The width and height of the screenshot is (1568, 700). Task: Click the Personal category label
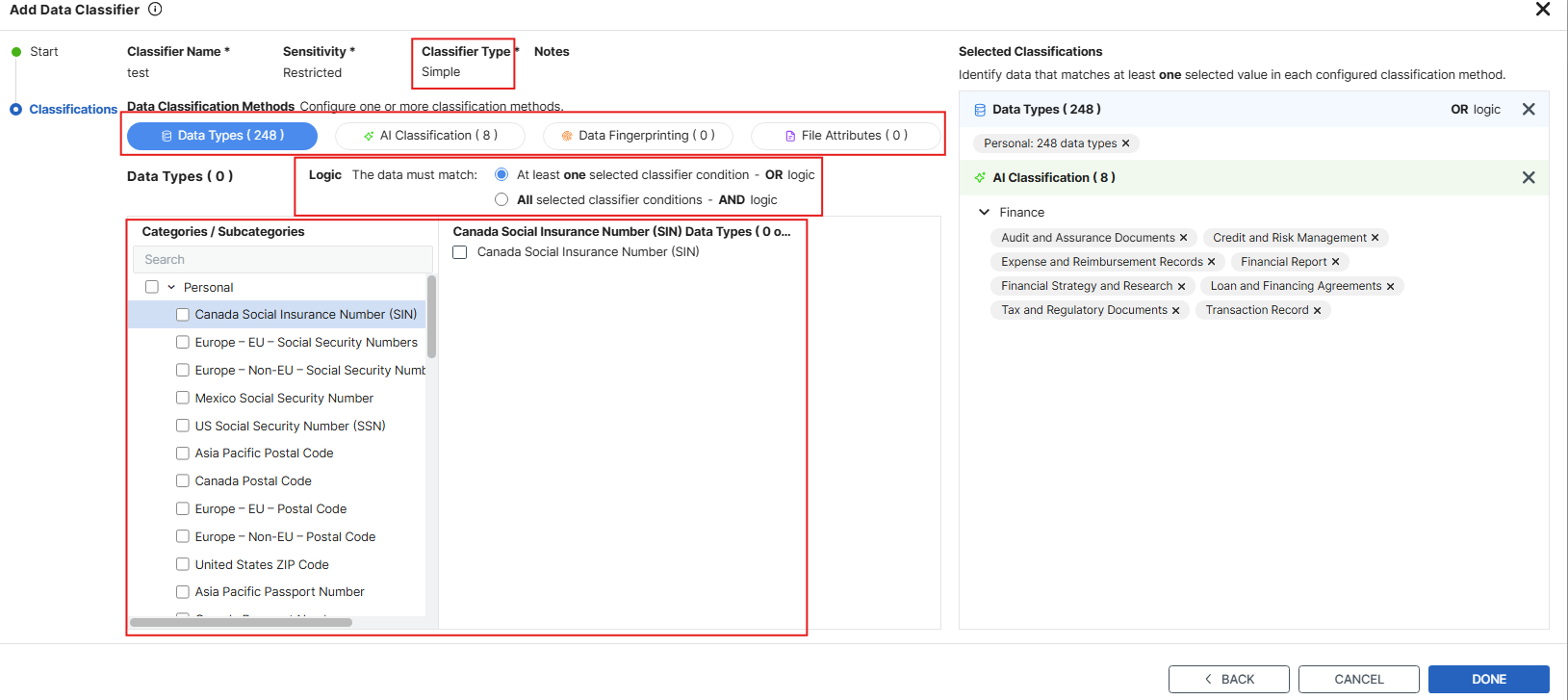coord(209,288)
